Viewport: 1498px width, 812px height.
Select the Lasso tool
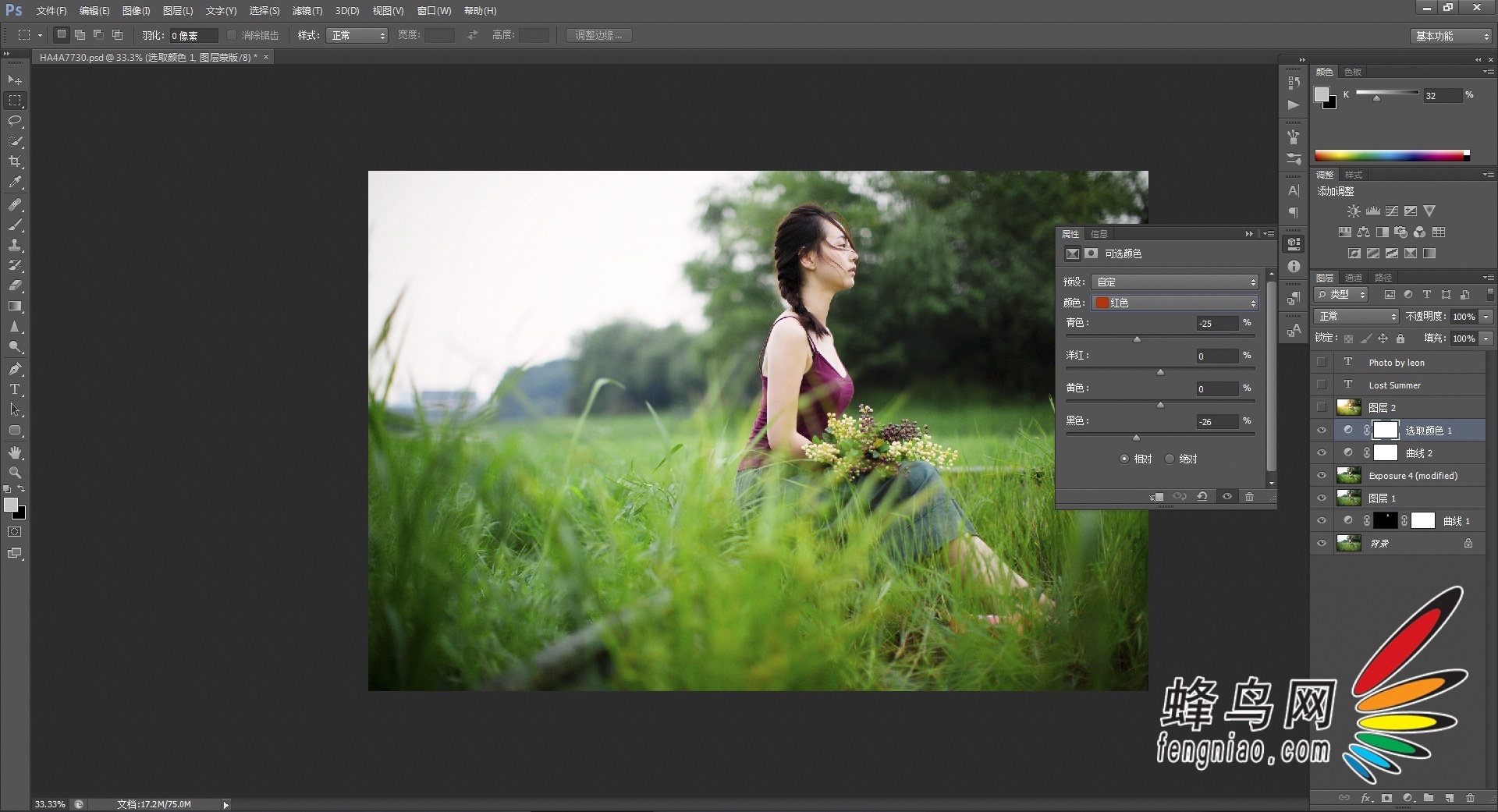tap(15, 121)
